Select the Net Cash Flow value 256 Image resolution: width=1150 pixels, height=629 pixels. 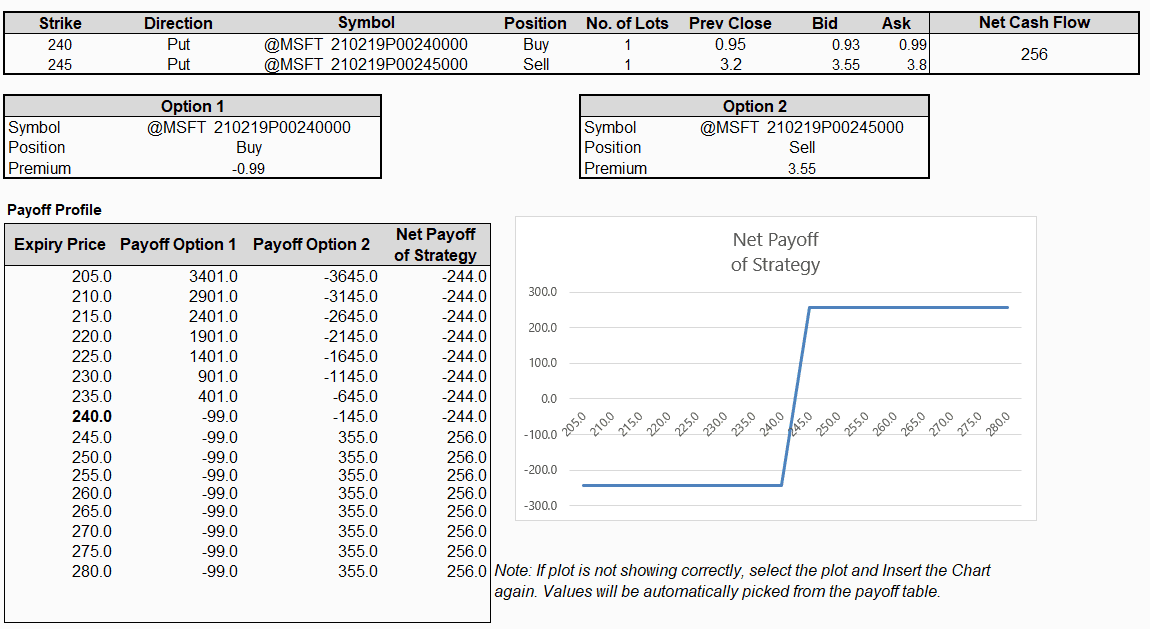[1033, 54]
